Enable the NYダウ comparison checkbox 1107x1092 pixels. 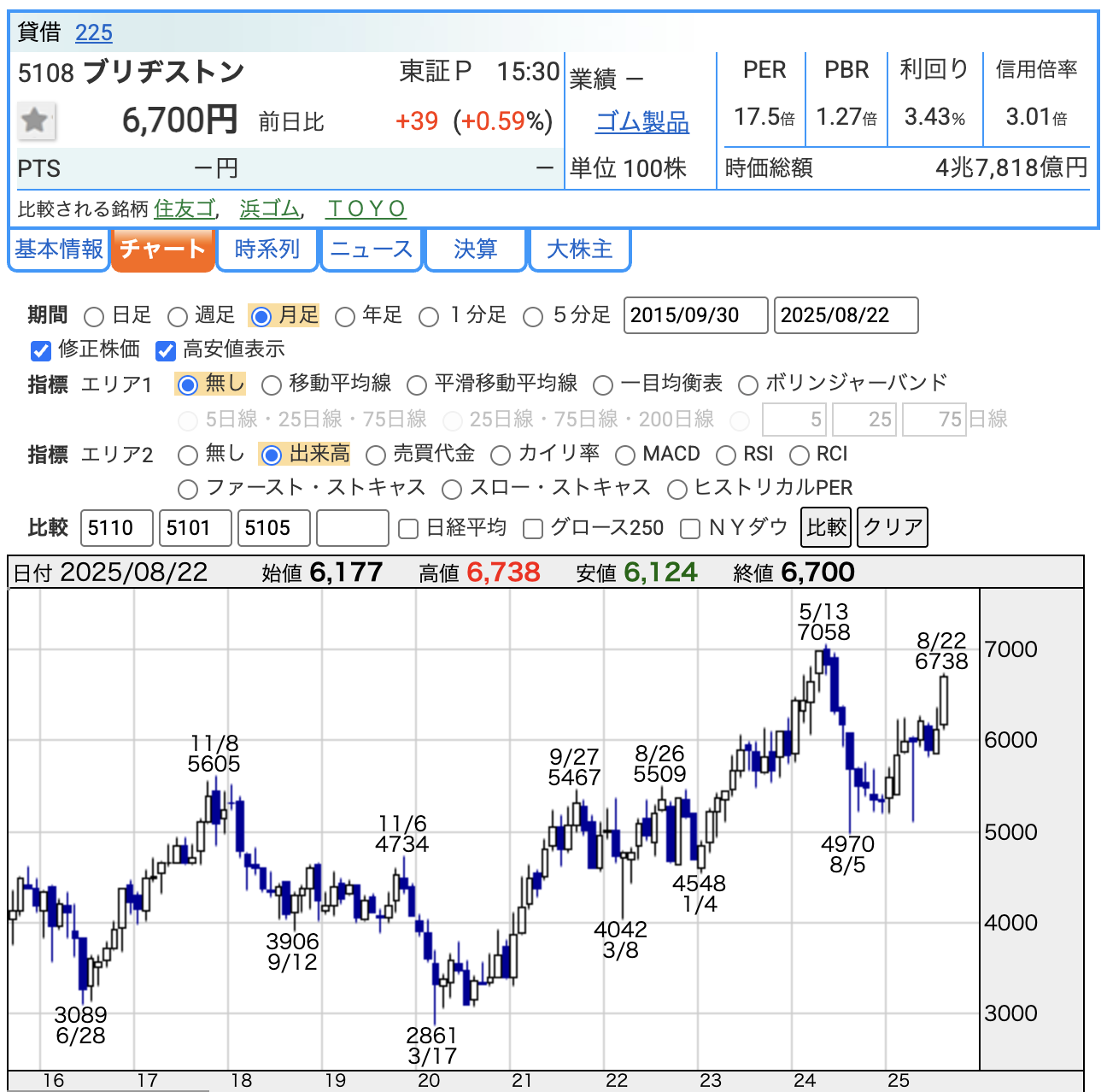(x=690, y=530)
